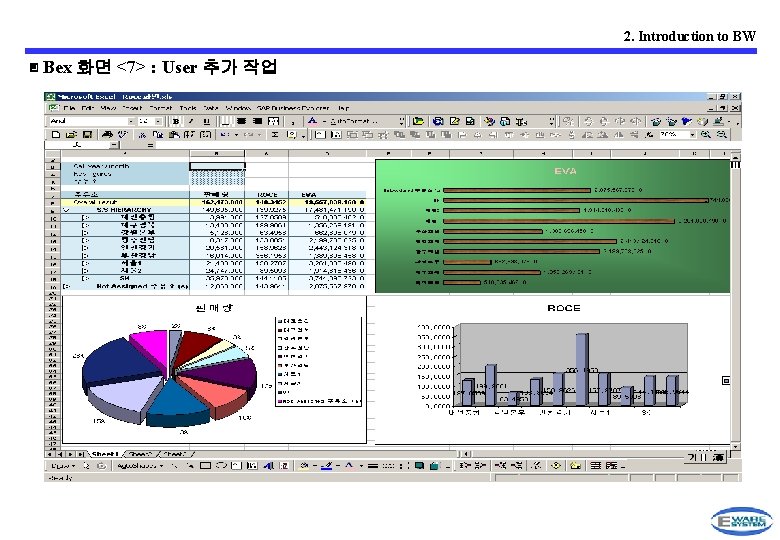This screenshot has width=780, height=540.
Task: Click the BEx Tools icon
Action: [490, 121]
